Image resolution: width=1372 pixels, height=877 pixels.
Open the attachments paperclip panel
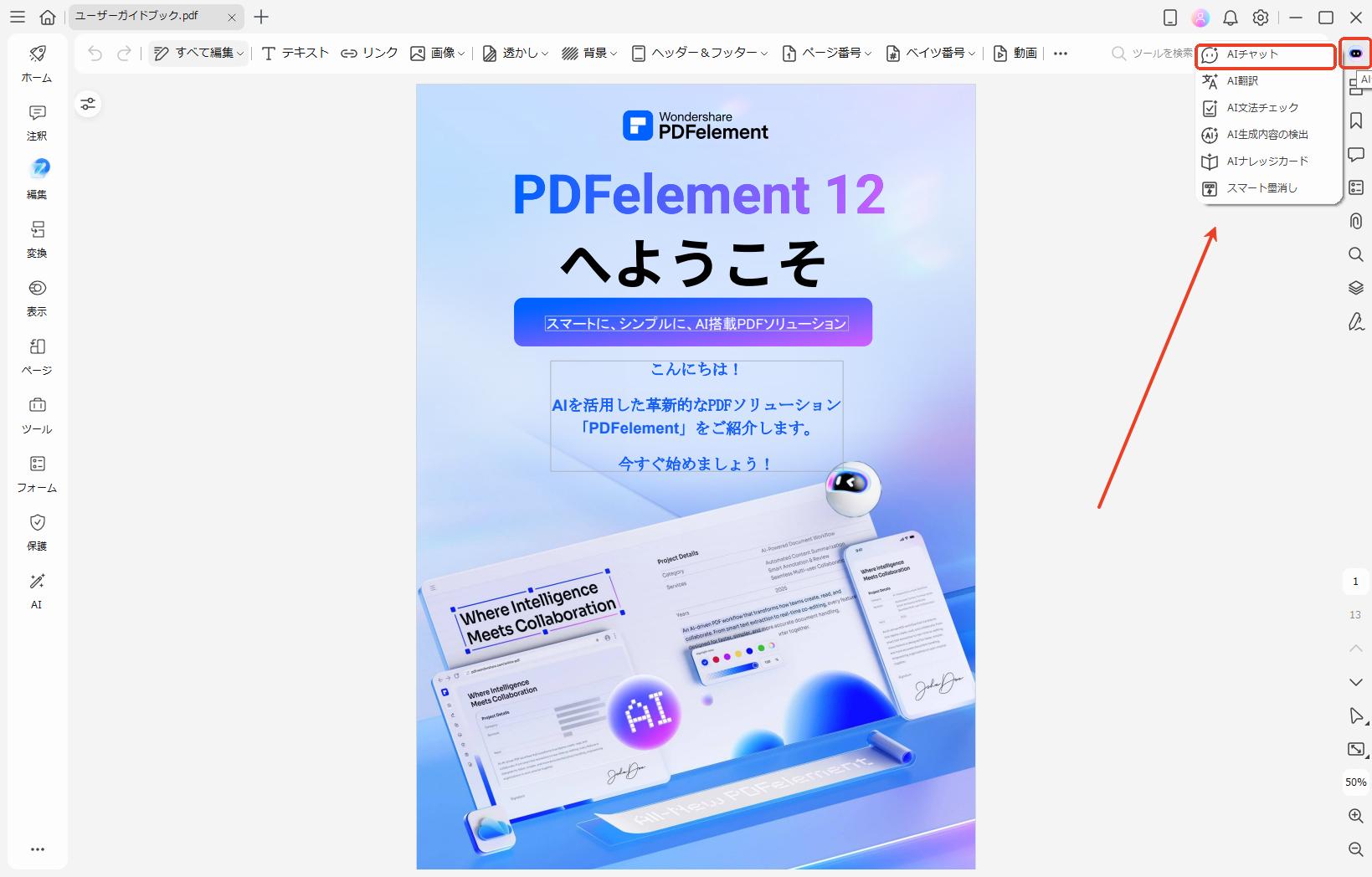(x=1356, y=221)
